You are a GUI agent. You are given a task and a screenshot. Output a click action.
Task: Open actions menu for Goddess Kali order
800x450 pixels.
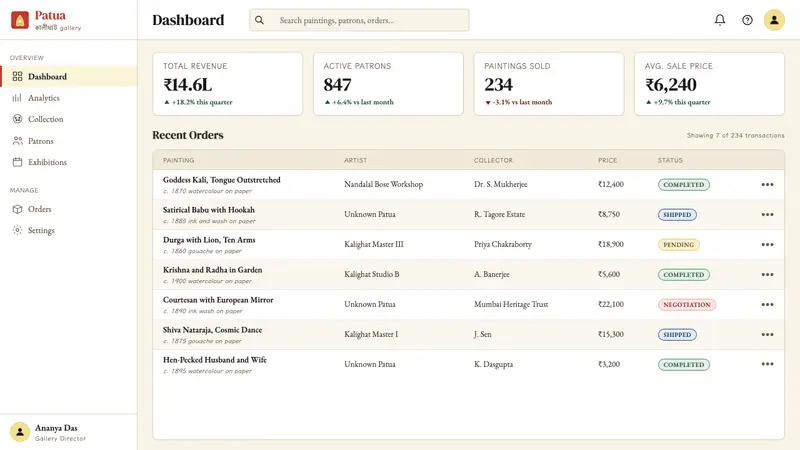(x=767, y=184)
